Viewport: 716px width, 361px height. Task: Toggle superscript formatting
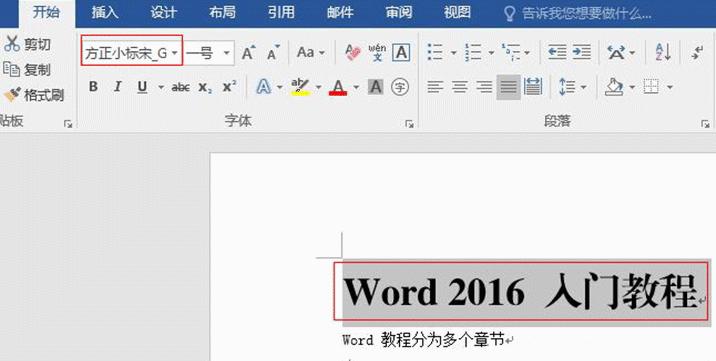pyautogui.click(x=230, y=87)
